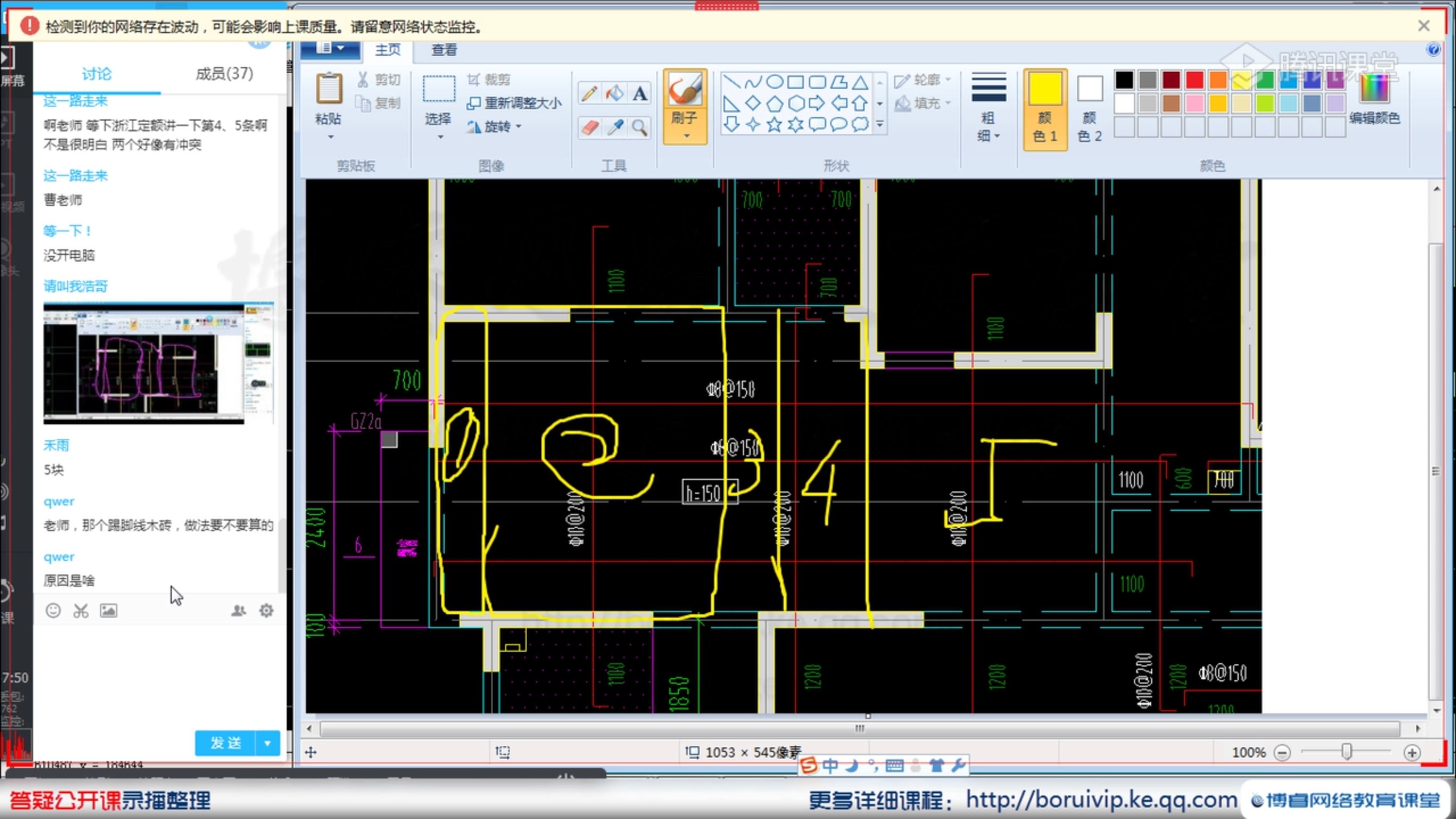Open the Fill (填充) dropdown
The width and height of the screenshot is (1456, 819).
click(x=923, y=104)
